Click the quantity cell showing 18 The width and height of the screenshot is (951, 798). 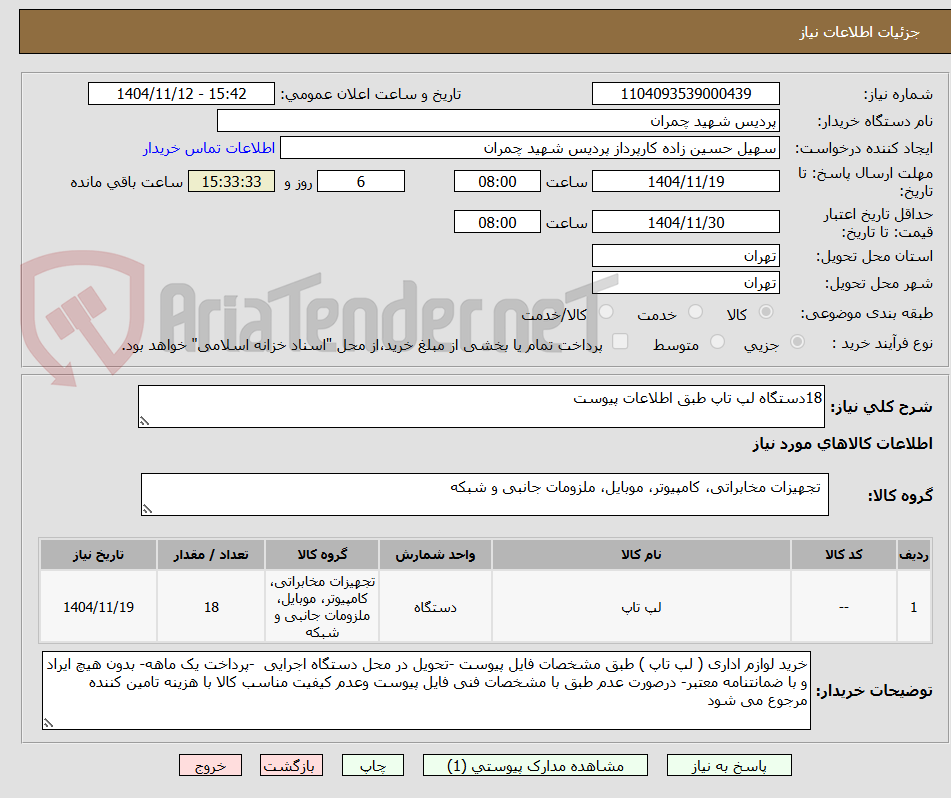(211, 607)
